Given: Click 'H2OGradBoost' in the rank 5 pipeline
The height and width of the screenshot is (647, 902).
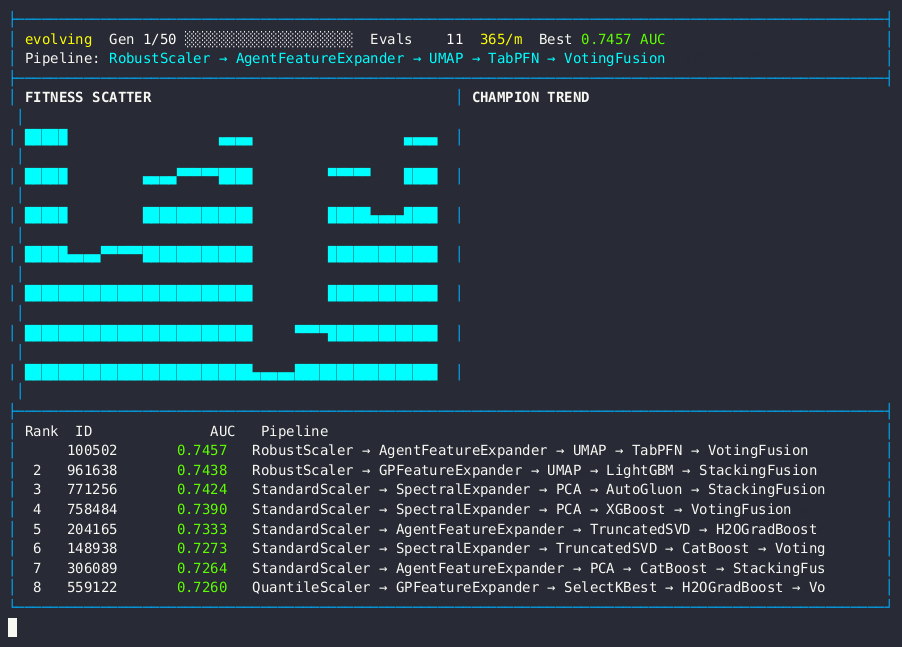Looking at the screenshot, I should click(766, 529).
